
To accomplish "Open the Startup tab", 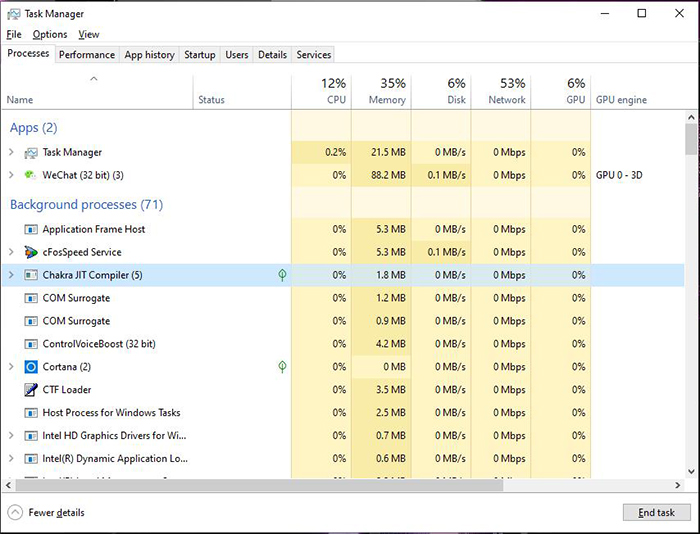I will [x=199, y=55].
